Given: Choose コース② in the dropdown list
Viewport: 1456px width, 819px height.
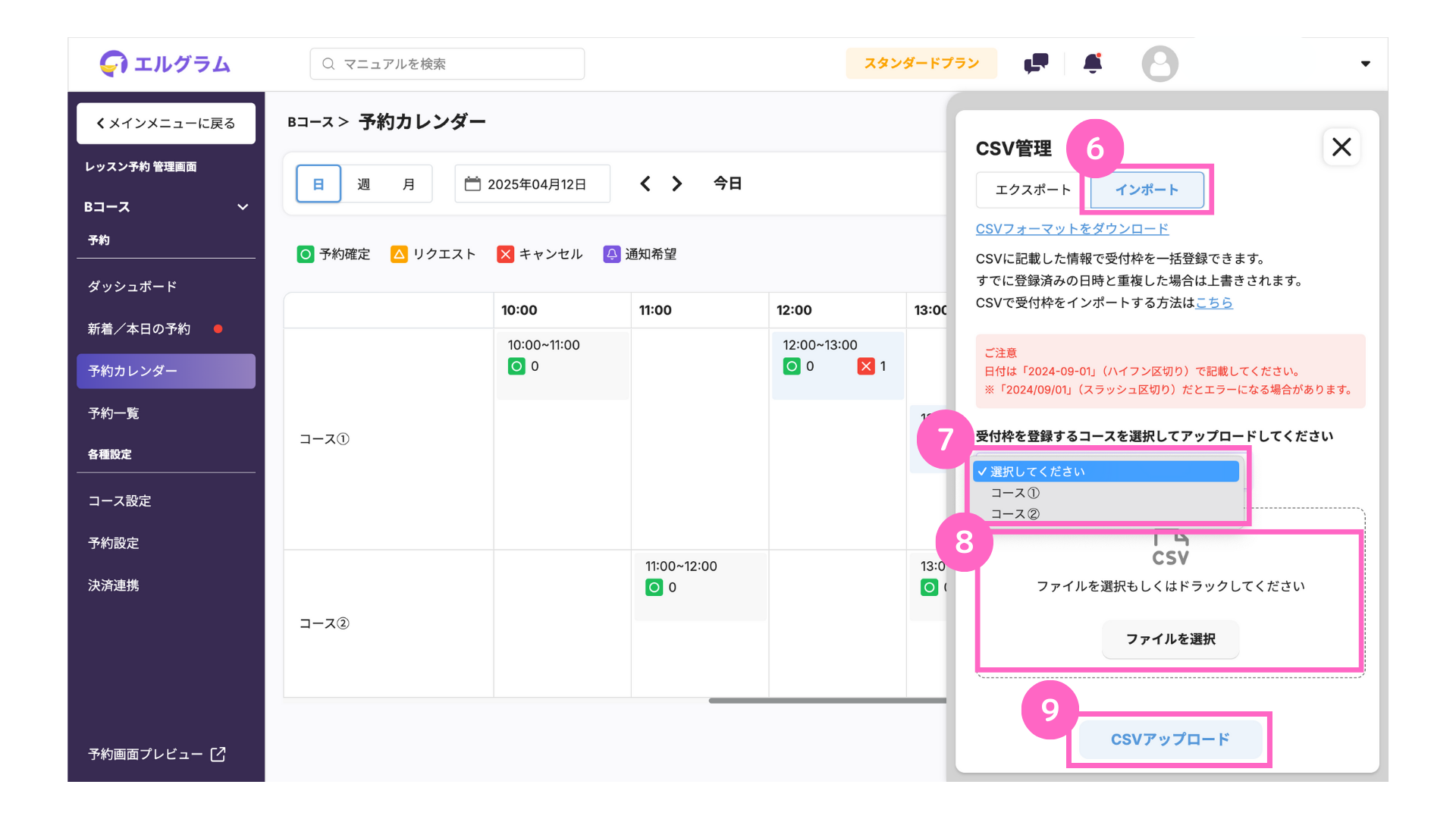Looking at the screenshot, I should [1015, 513].
